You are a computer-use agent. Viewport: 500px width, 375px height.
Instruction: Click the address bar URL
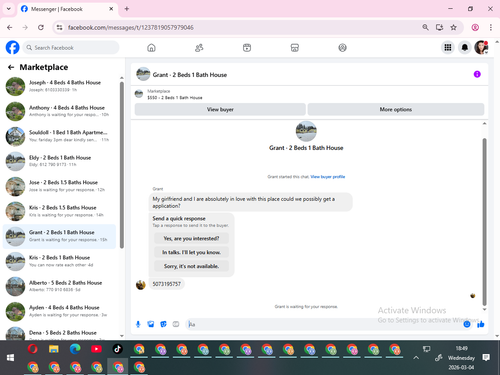pyautogui.click(x=131, y=27)
